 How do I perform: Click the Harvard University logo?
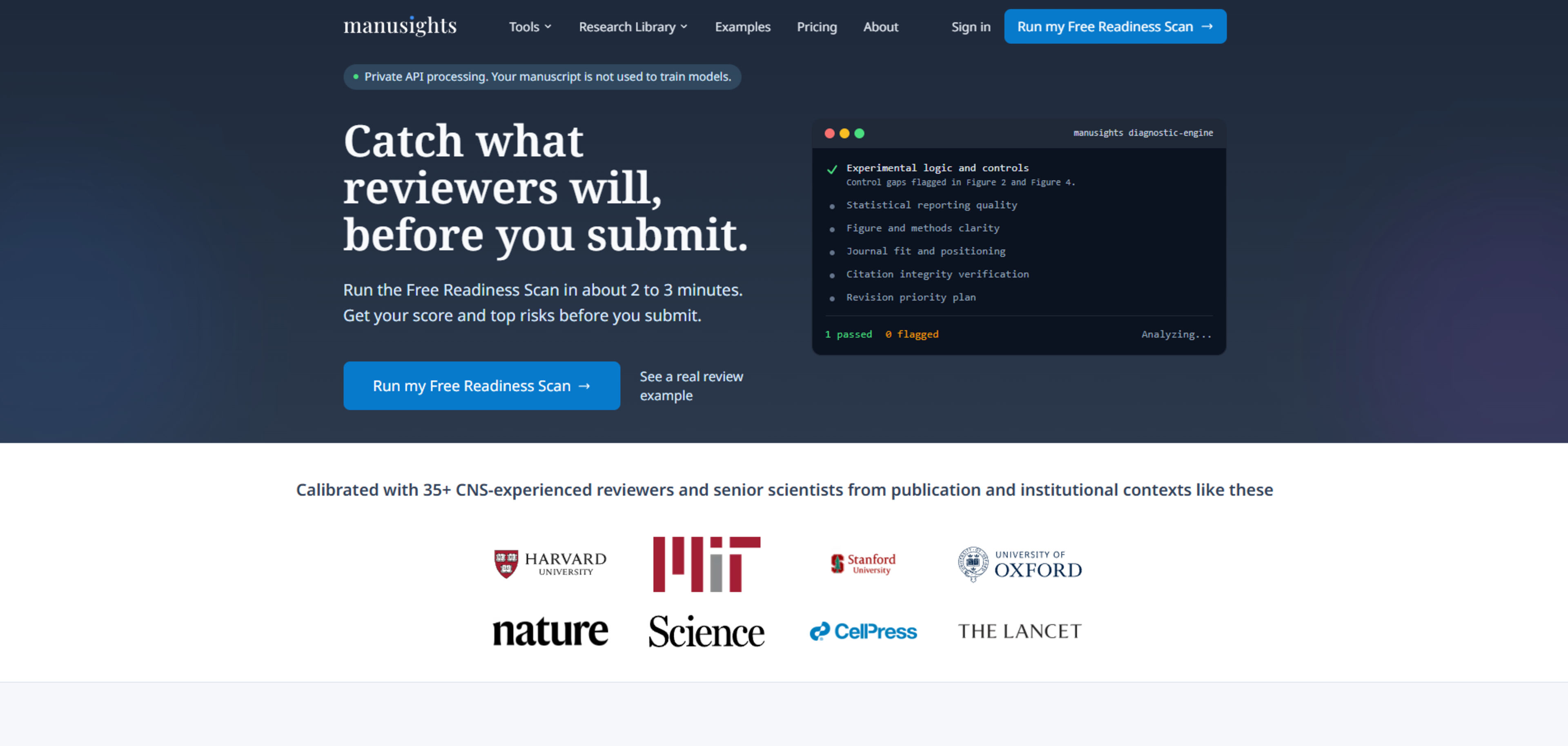(x=550, y=564)
